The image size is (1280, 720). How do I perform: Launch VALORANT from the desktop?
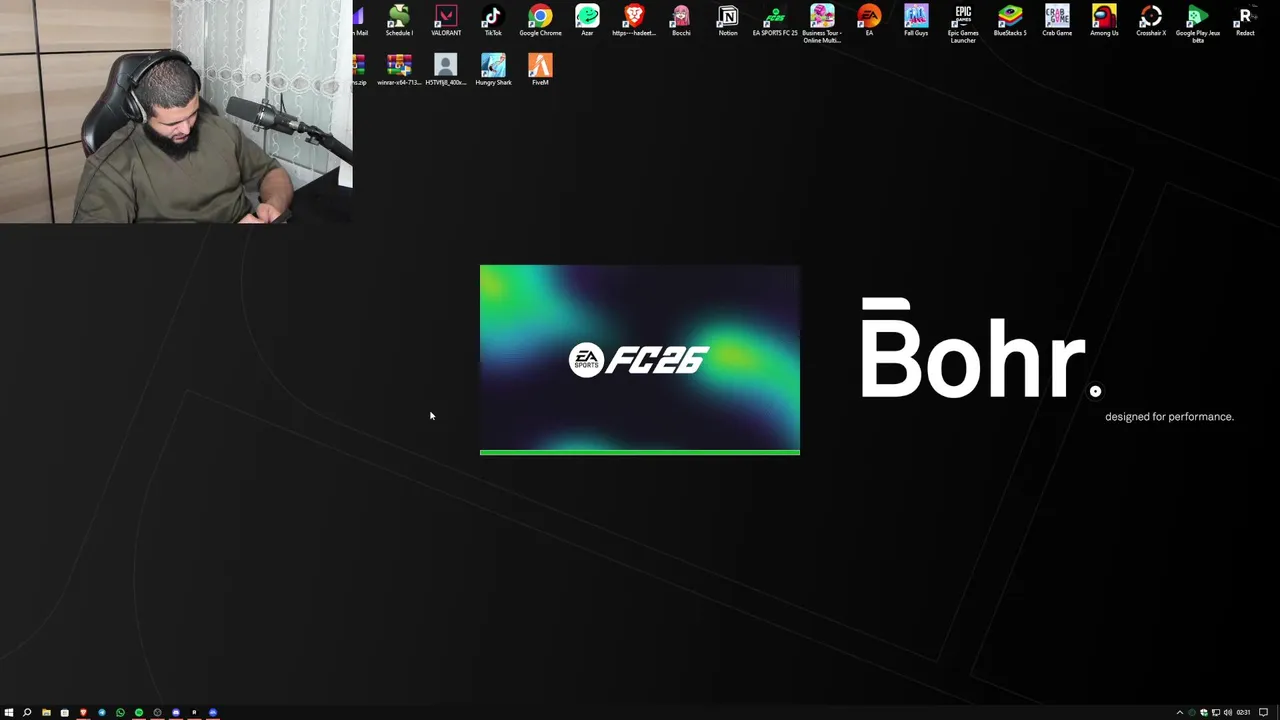[446, 21]
